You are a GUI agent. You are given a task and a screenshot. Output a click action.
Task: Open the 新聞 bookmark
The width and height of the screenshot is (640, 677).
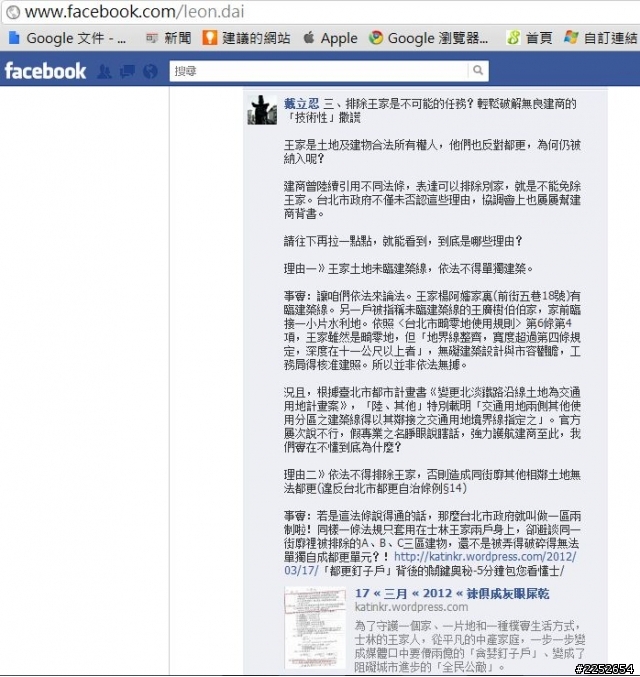(169, 38)
